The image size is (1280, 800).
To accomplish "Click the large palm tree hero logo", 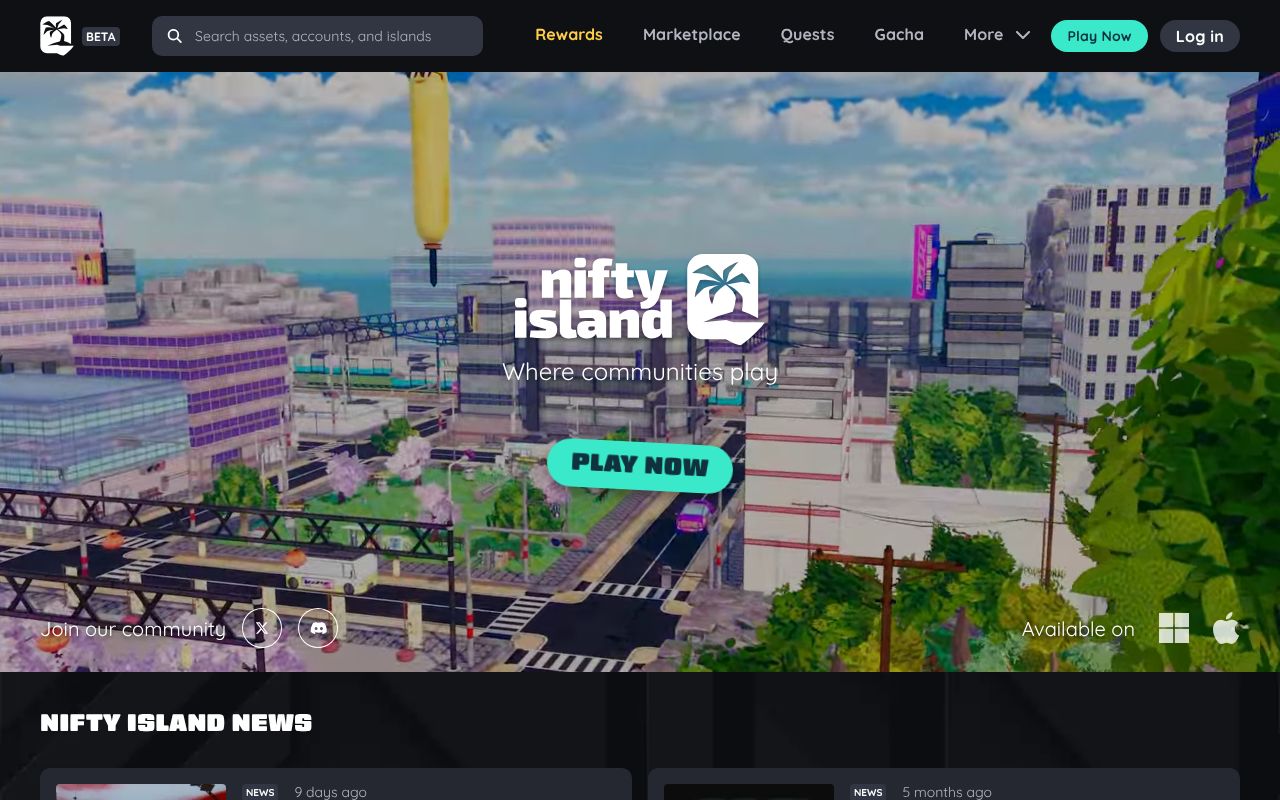I will [x=724, y=298].
